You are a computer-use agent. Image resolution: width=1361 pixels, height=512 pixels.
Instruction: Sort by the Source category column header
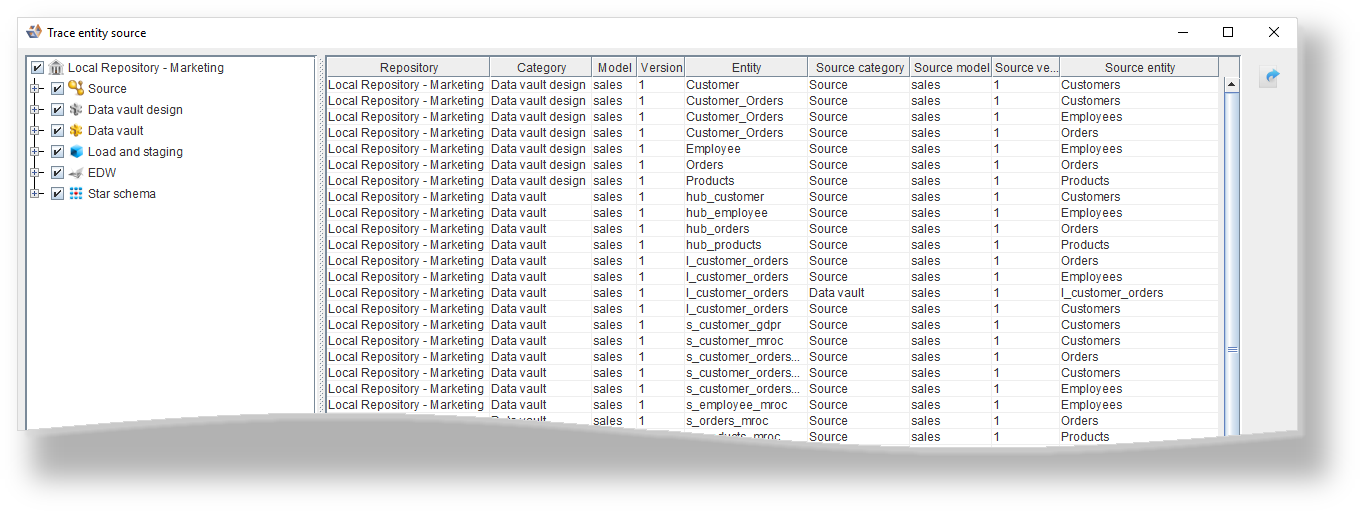pyautogui.click(x=859, y=68)
